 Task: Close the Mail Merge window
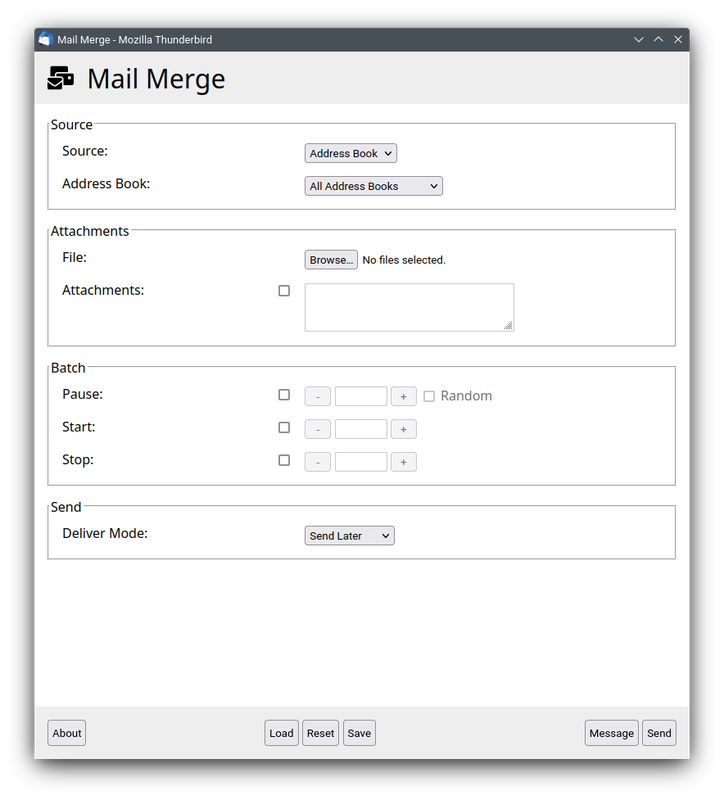point(678,39)
